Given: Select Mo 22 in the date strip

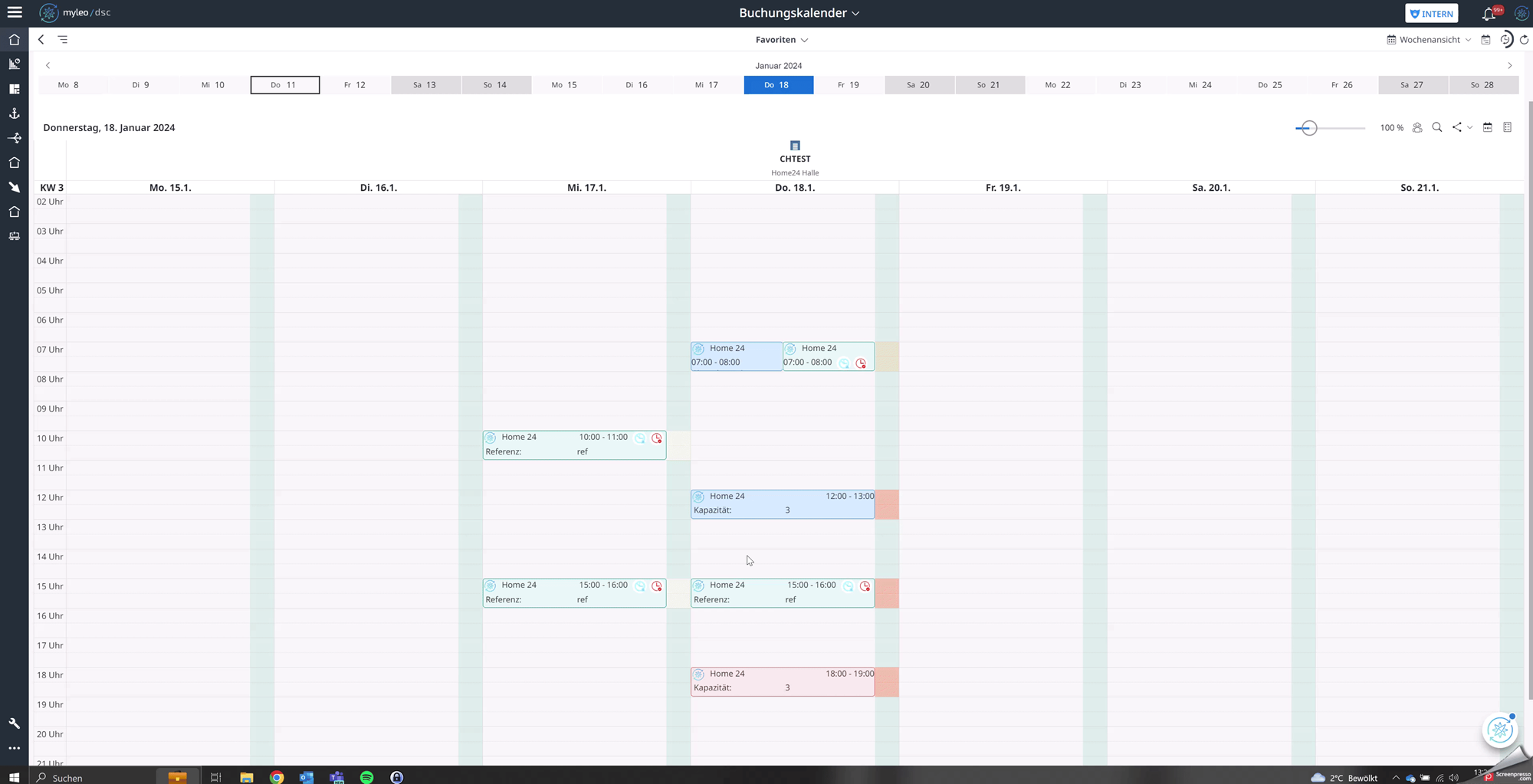Looking at the screenshot, I should click(x=1060, y=85).
